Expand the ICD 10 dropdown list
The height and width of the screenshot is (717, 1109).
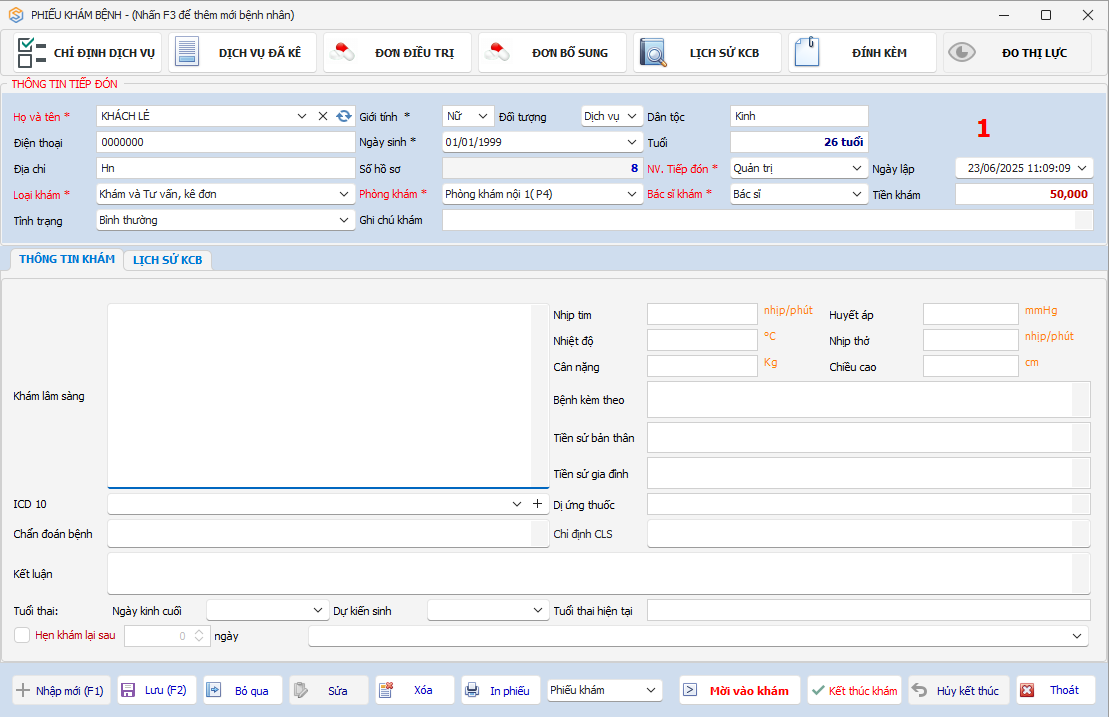coord(517,503)
